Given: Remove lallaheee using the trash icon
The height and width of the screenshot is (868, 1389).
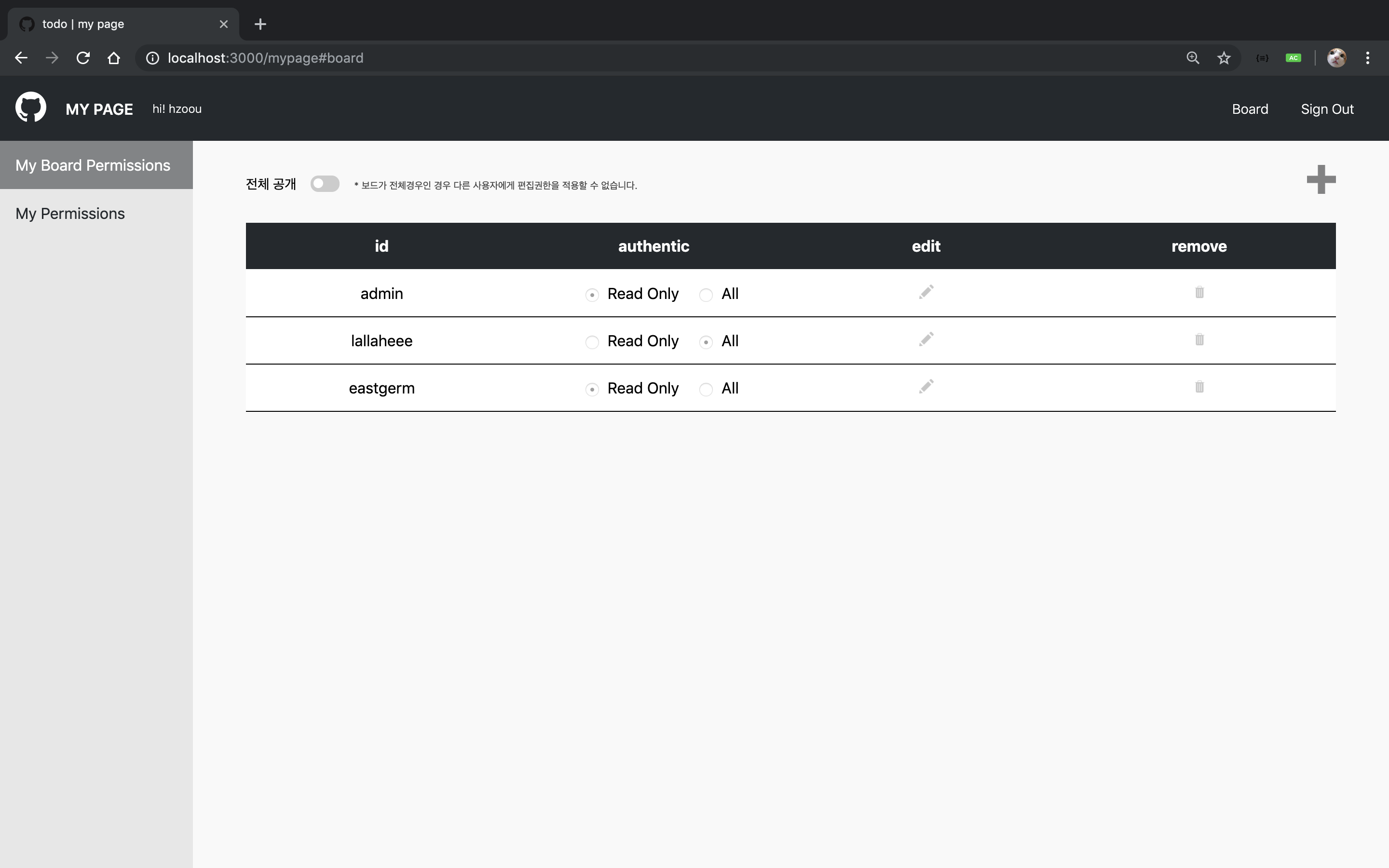Looking at the screenshot, I should [1199, 339].
